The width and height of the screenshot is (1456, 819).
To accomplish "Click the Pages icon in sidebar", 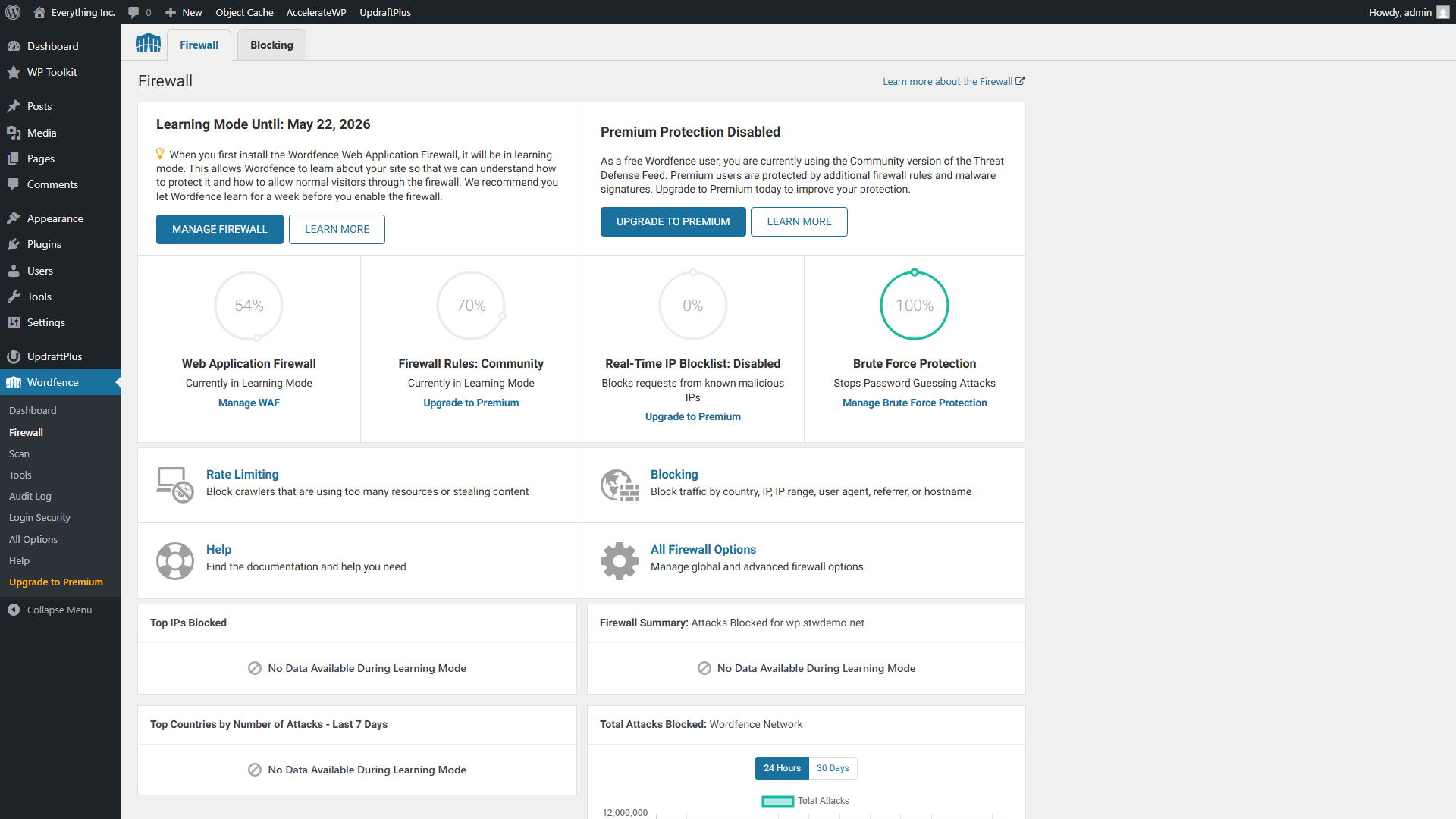I will [14, 158].
